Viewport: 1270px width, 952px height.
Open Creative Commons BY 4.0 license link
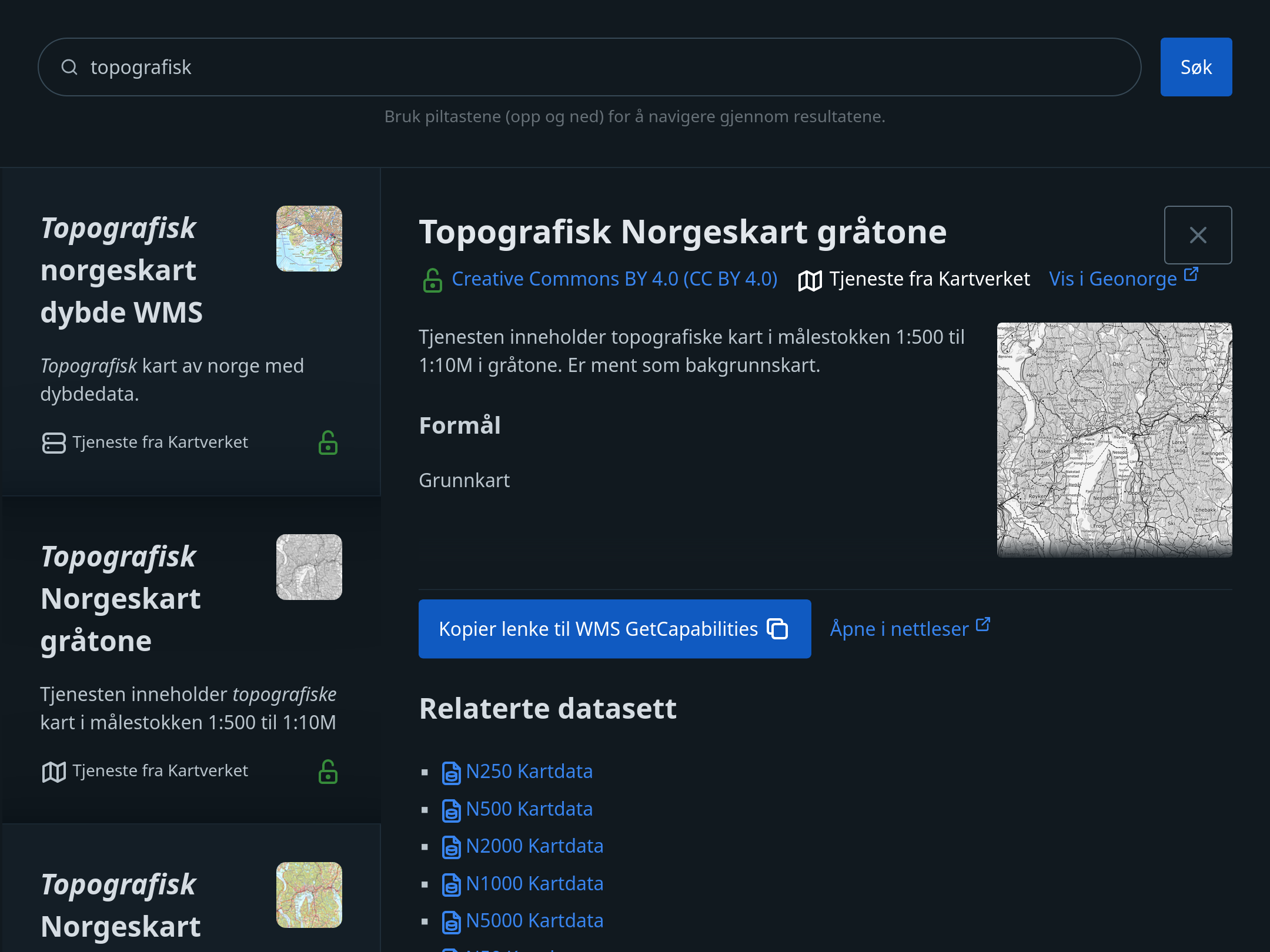614,279
